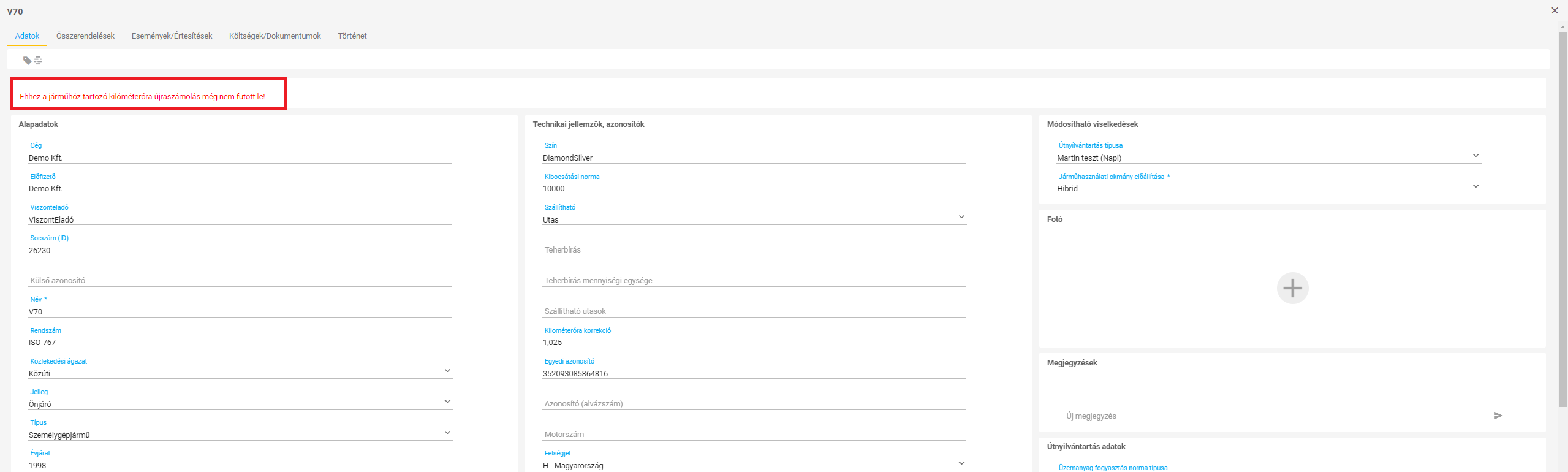Screen dimensions: 1568x472
Task: Focus the Teherbírás input field
Action: 754,249
